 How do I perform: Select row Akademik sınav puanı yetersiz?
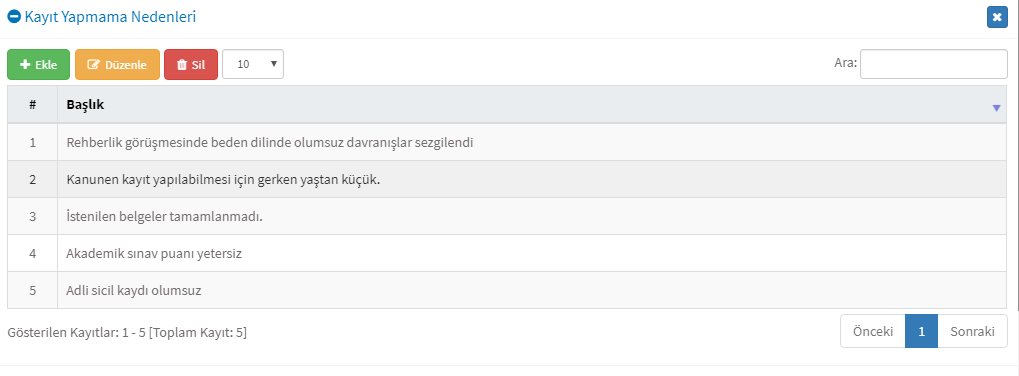click(x=507, y=253)
